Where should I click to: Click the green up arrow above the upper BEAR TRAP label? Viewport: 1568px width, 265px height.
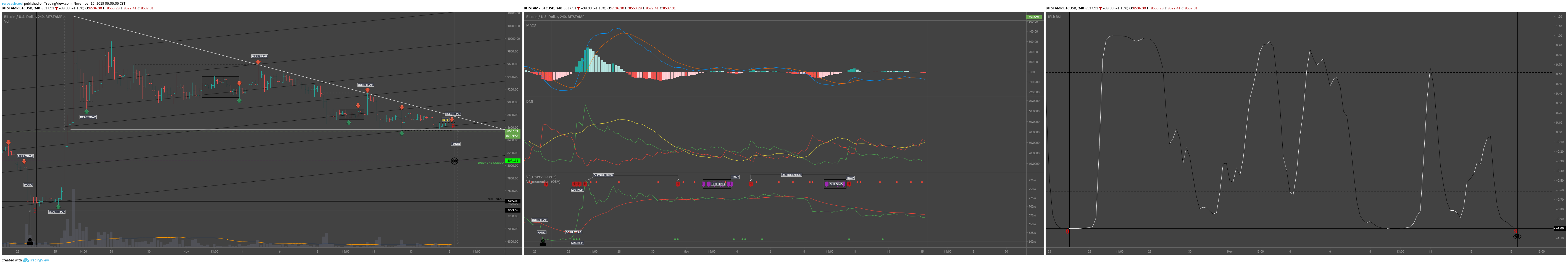click(86, 112)
